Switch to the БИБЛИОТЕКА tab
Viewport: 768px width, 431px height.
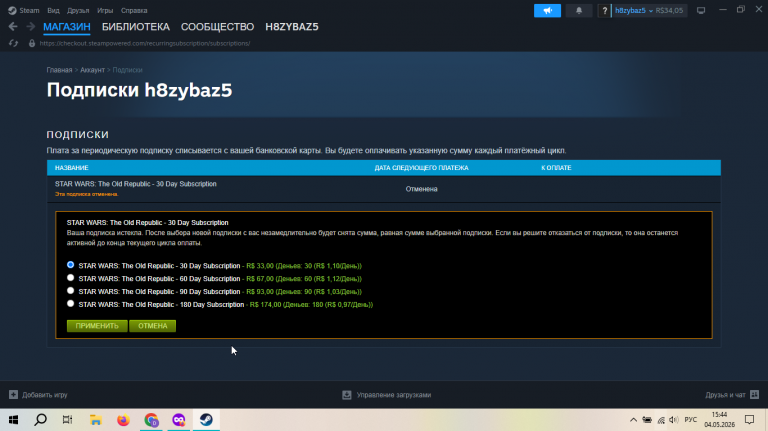tap(136, 27)
